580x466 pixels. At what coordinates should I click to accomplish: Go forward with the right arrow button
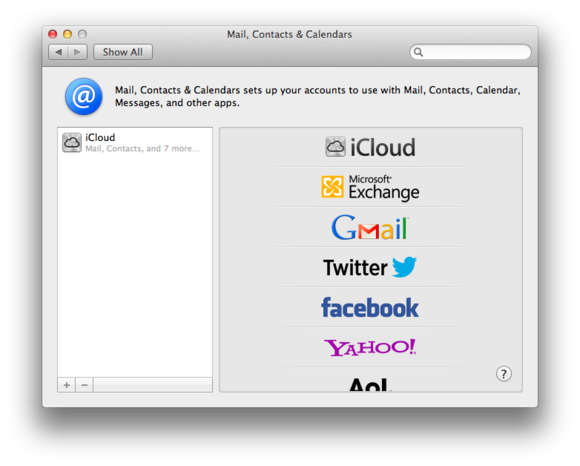[x=77, y=52]
